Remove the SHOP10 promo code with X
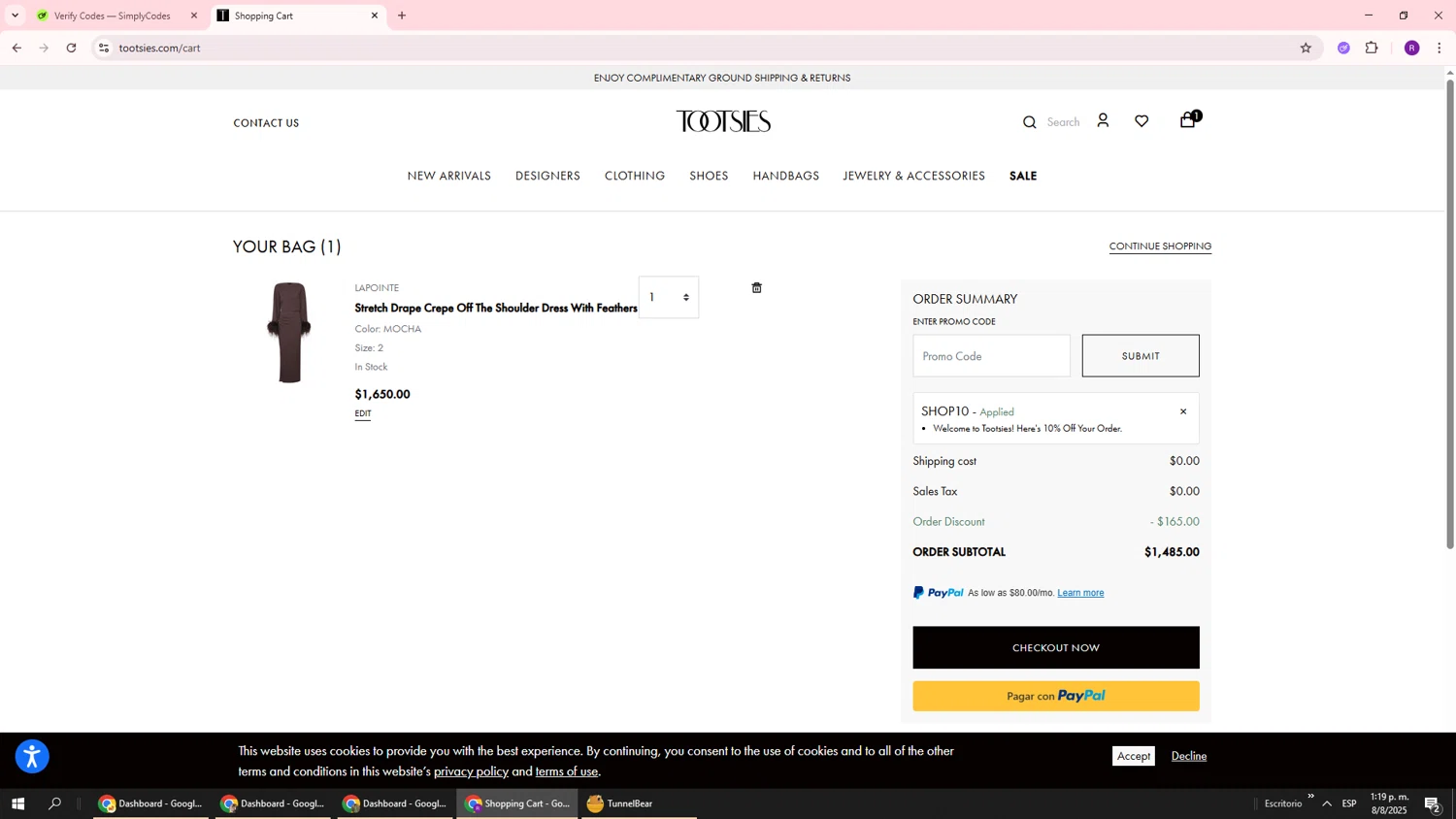Image resolution: width=1456 pixels, height=819 pixels. pyautogui.click(x=1183, y=411)
